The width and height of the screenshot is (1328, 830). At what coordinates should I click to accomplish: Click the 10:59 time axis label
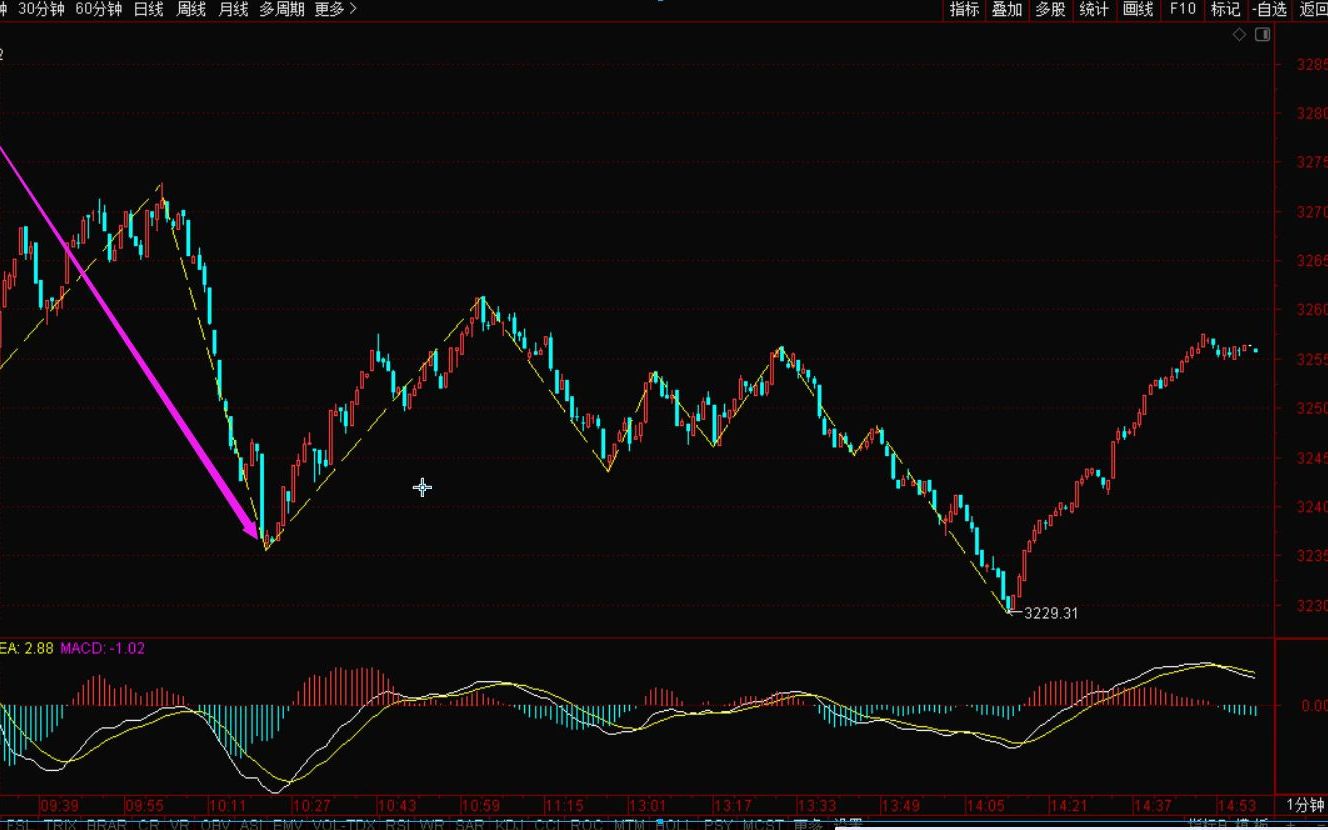(480, 805)
